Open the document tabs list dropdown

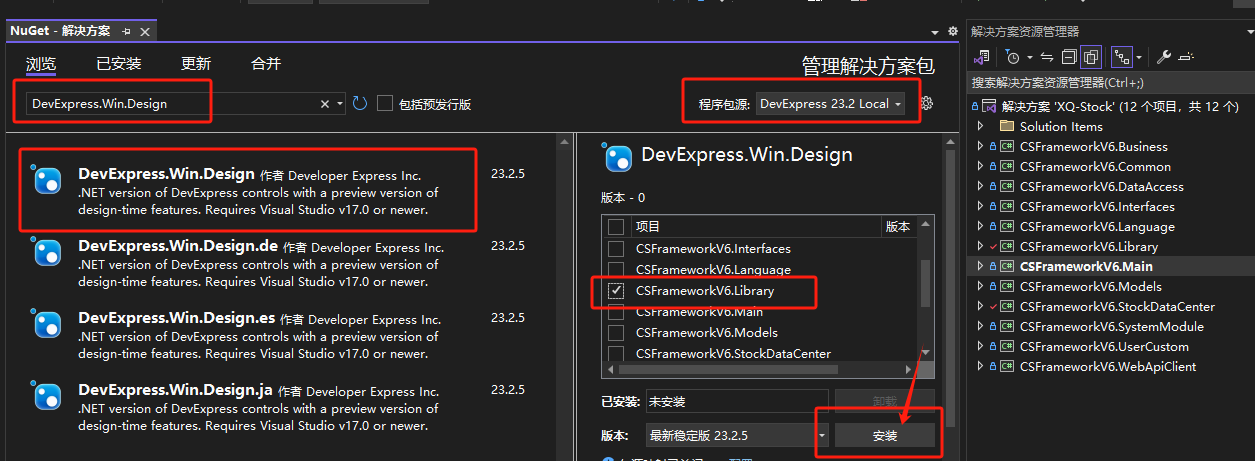[x=935, y=32]
